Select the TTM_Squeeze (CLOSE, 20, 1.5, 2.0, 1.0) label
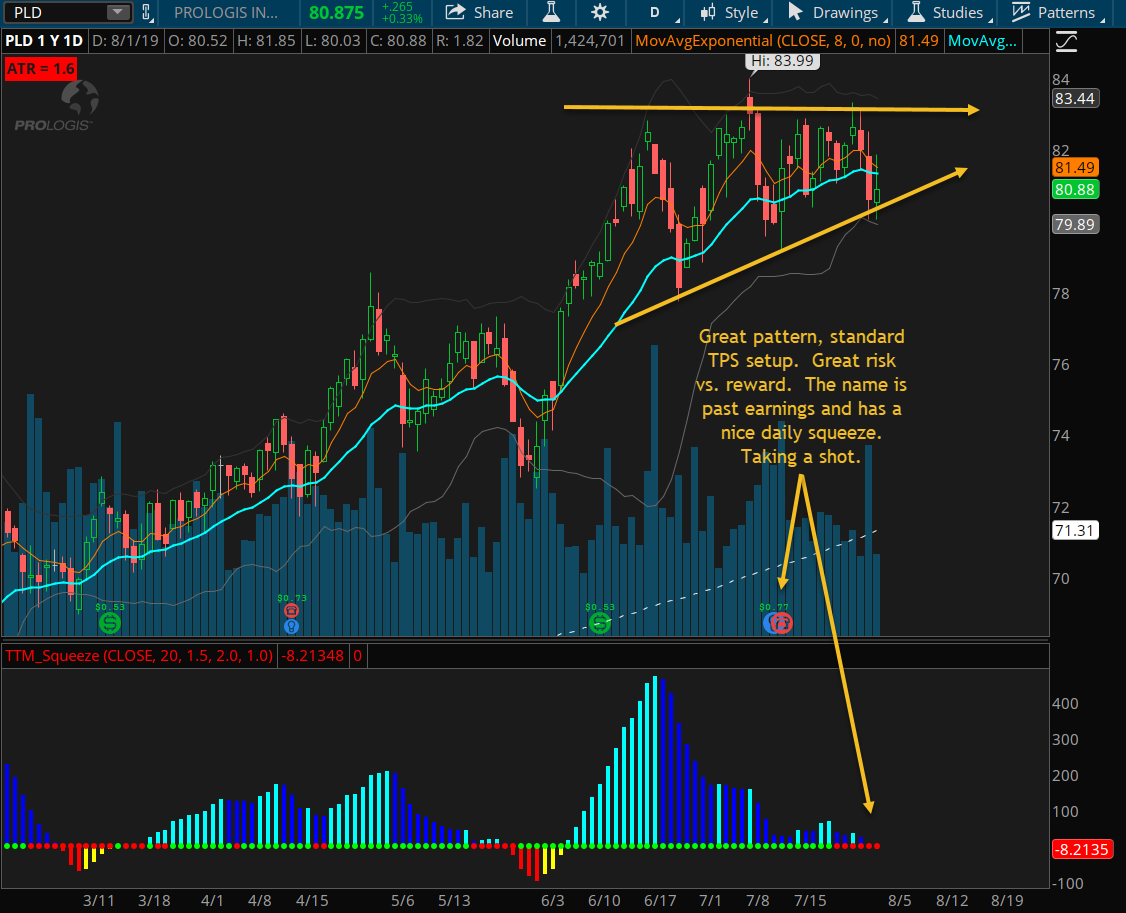The width and height of the screenshot is (1126, 913). [139, 656]
